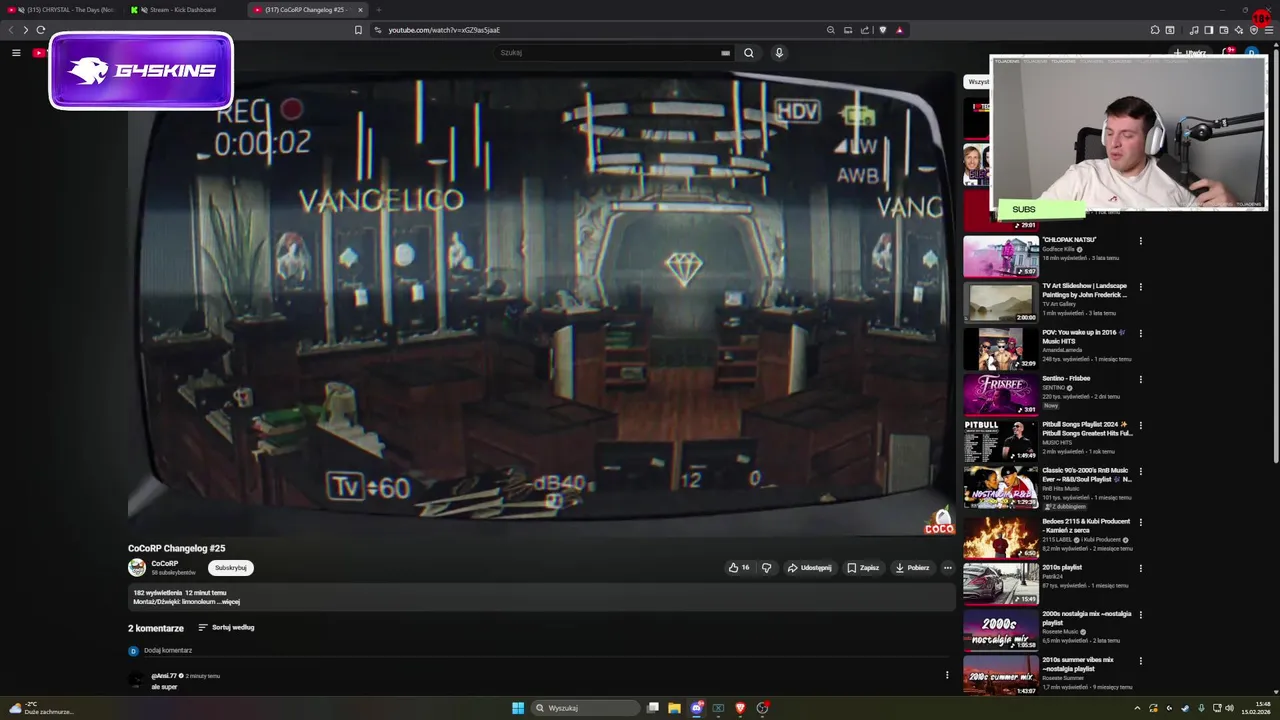Open YouTube notifications bell
The width and height of the screenshot is (1280, 720).
(1229, 53)
